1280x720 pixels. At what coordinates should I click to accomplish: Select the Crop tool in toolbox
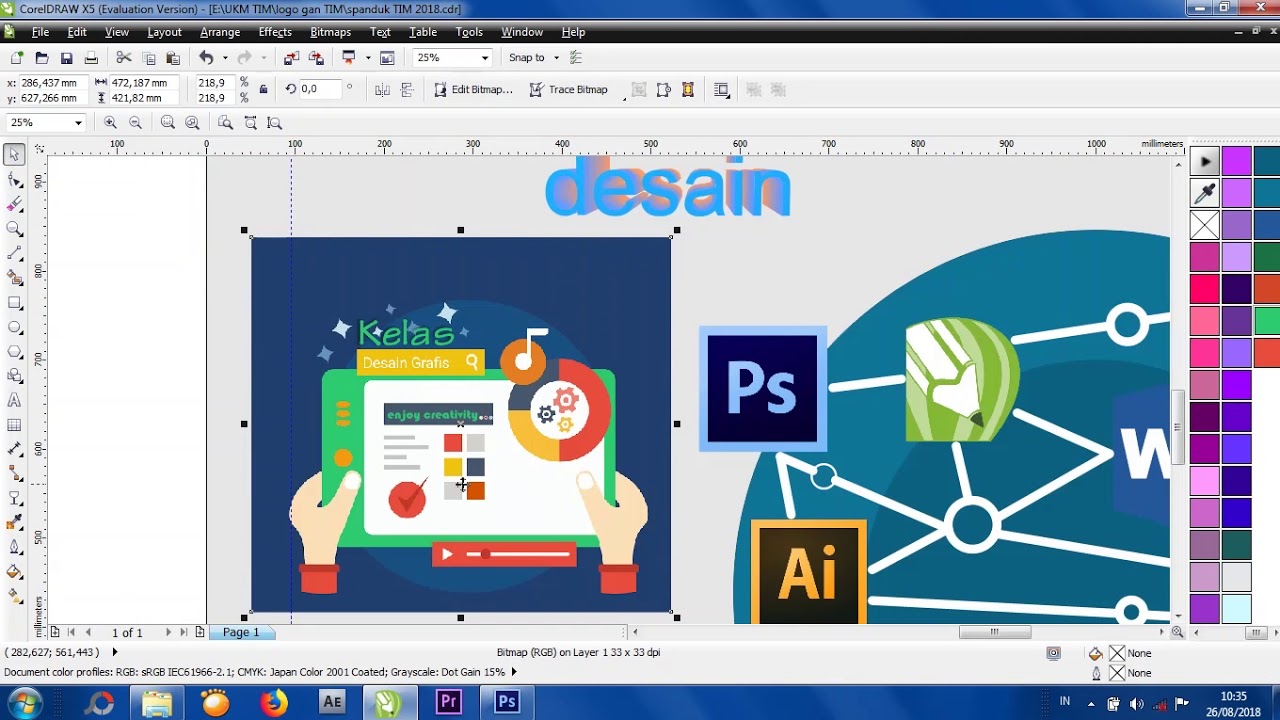14,204
